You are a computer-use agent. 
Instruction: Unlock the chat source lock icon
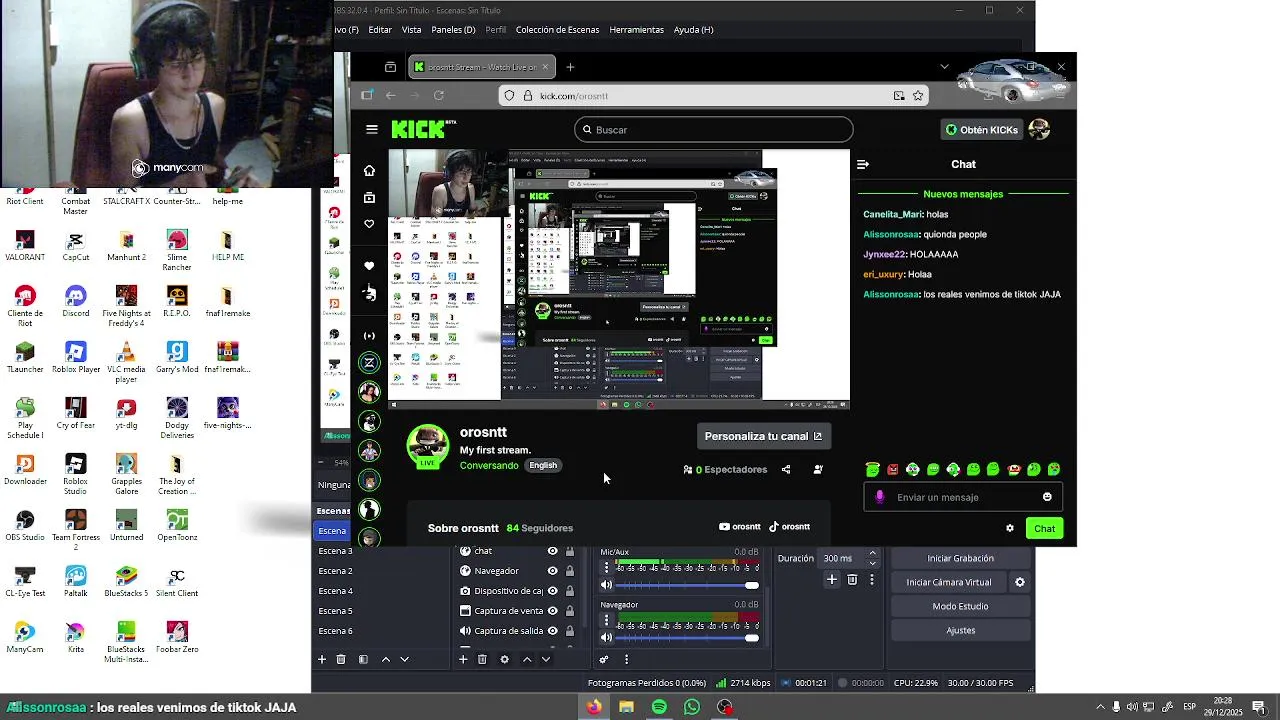(x=570, y=551)
